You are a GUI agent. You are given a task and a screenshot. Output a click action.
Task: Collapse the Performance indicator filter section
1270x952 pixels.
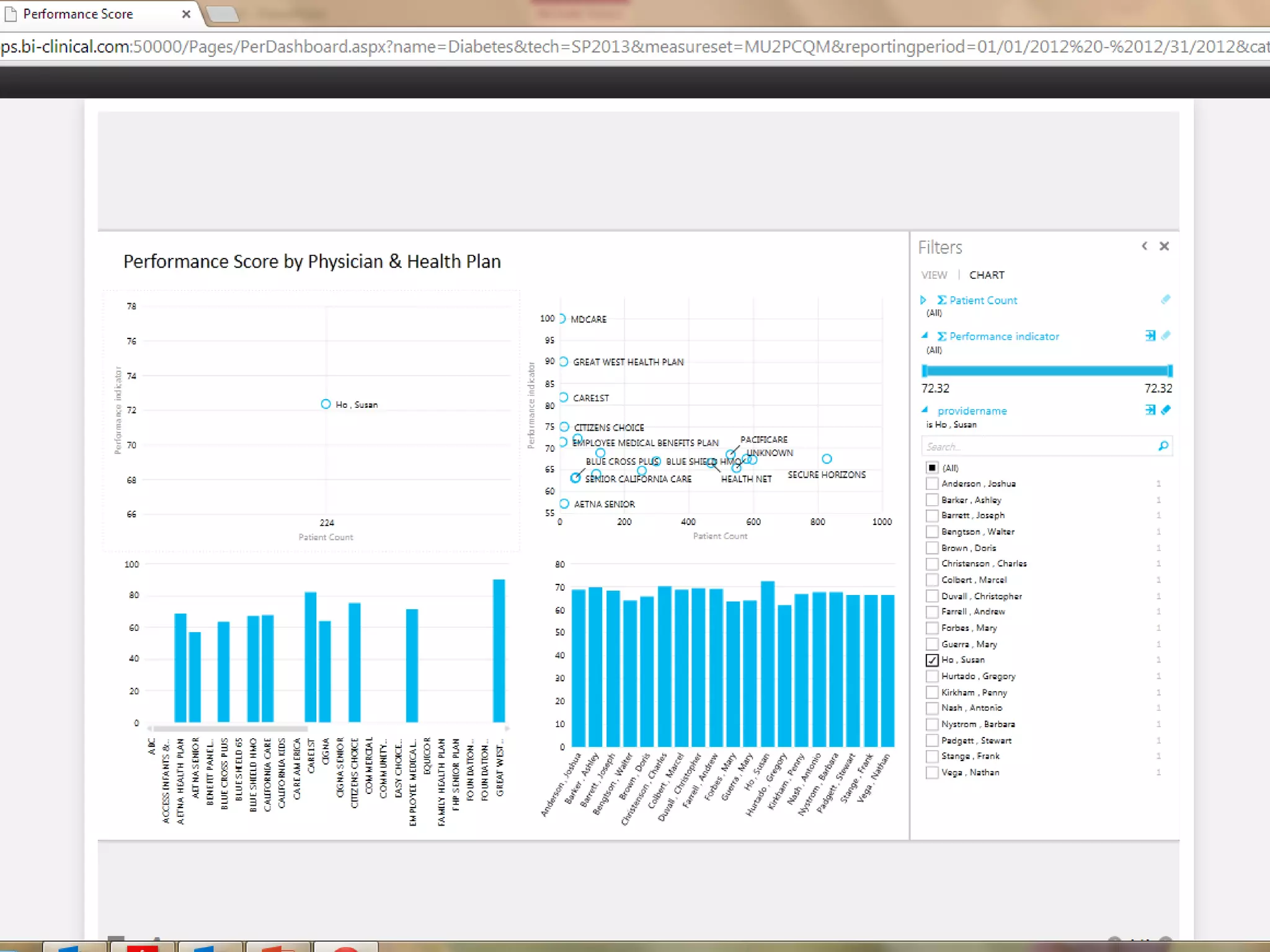point(924,336)
